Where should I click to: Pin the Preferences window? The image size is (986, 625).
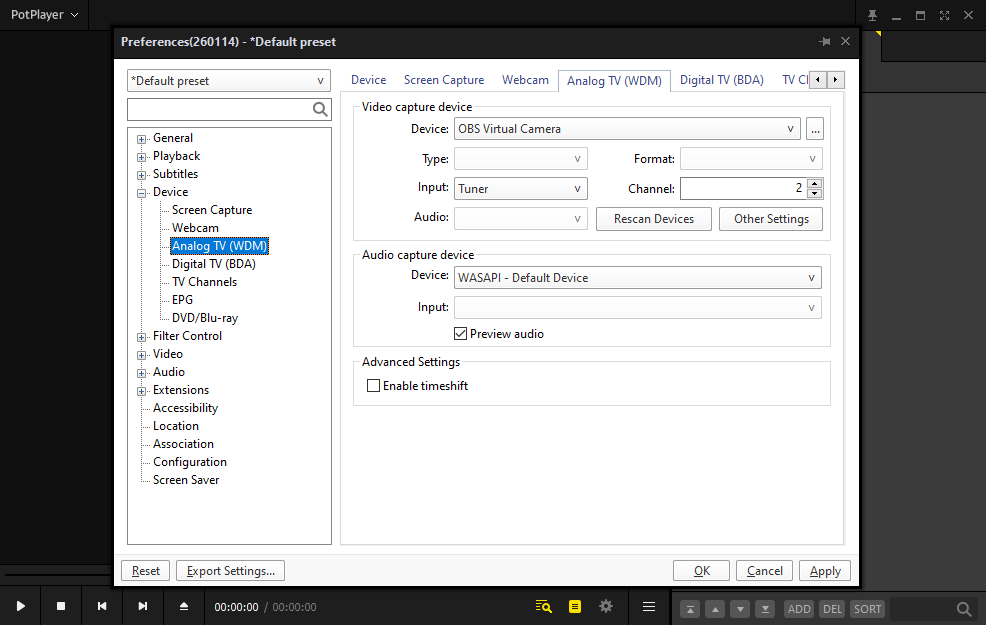(824, 41)
